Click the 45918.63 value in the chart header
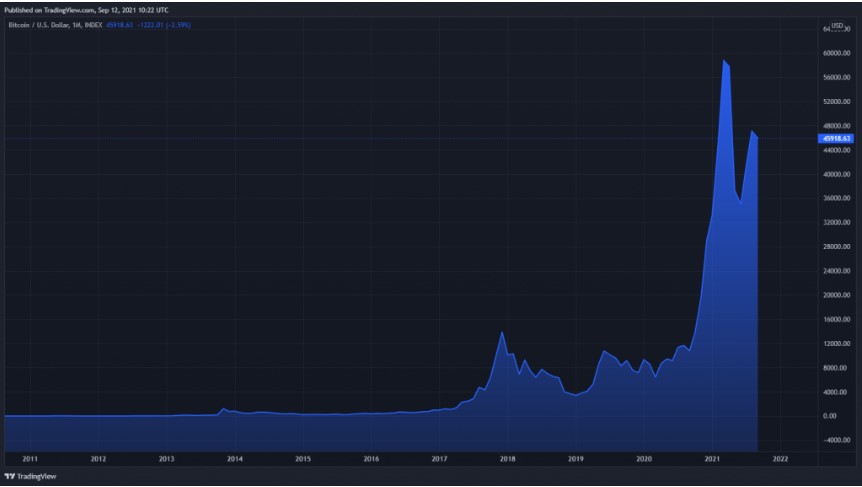Image resolution: width=862 pixels, height=487 pixels. pyautogui.click(x=119, y=25)
